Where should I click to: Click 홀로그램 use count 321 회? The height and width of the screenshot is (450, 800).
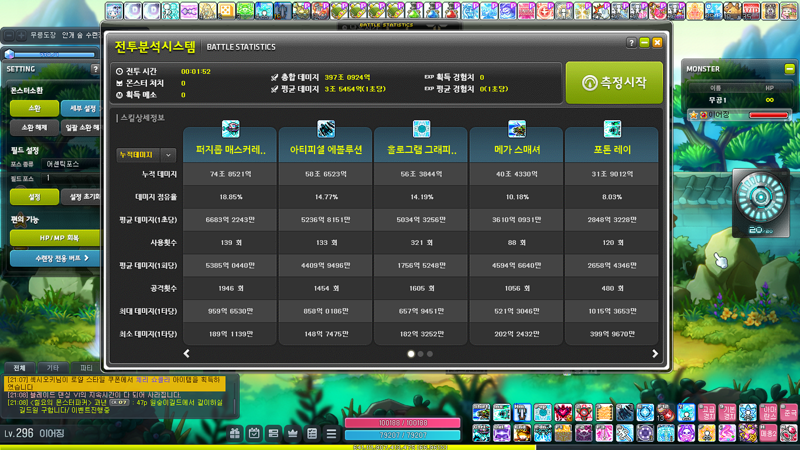pos(421,243)
